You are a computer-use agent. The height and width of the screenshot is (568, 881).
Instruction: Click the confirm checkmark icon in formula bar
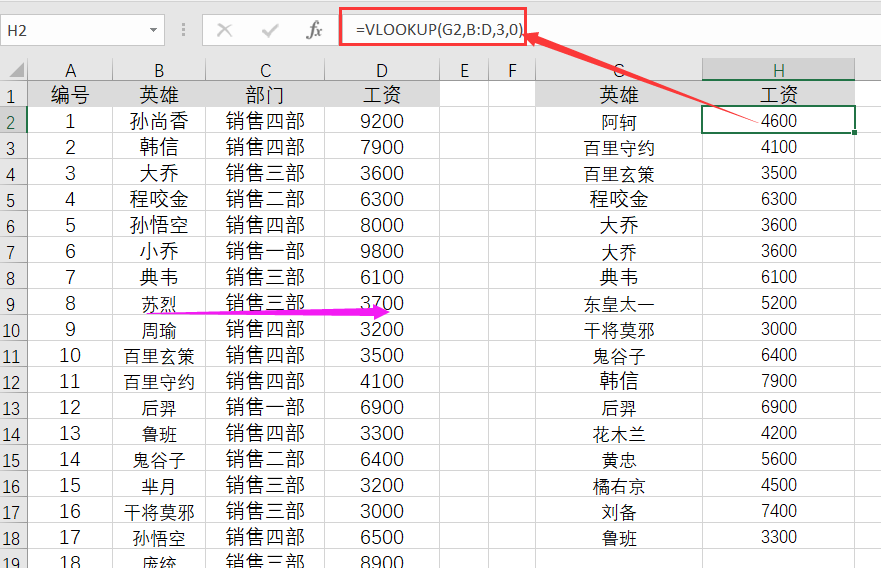tap(270, 30)
